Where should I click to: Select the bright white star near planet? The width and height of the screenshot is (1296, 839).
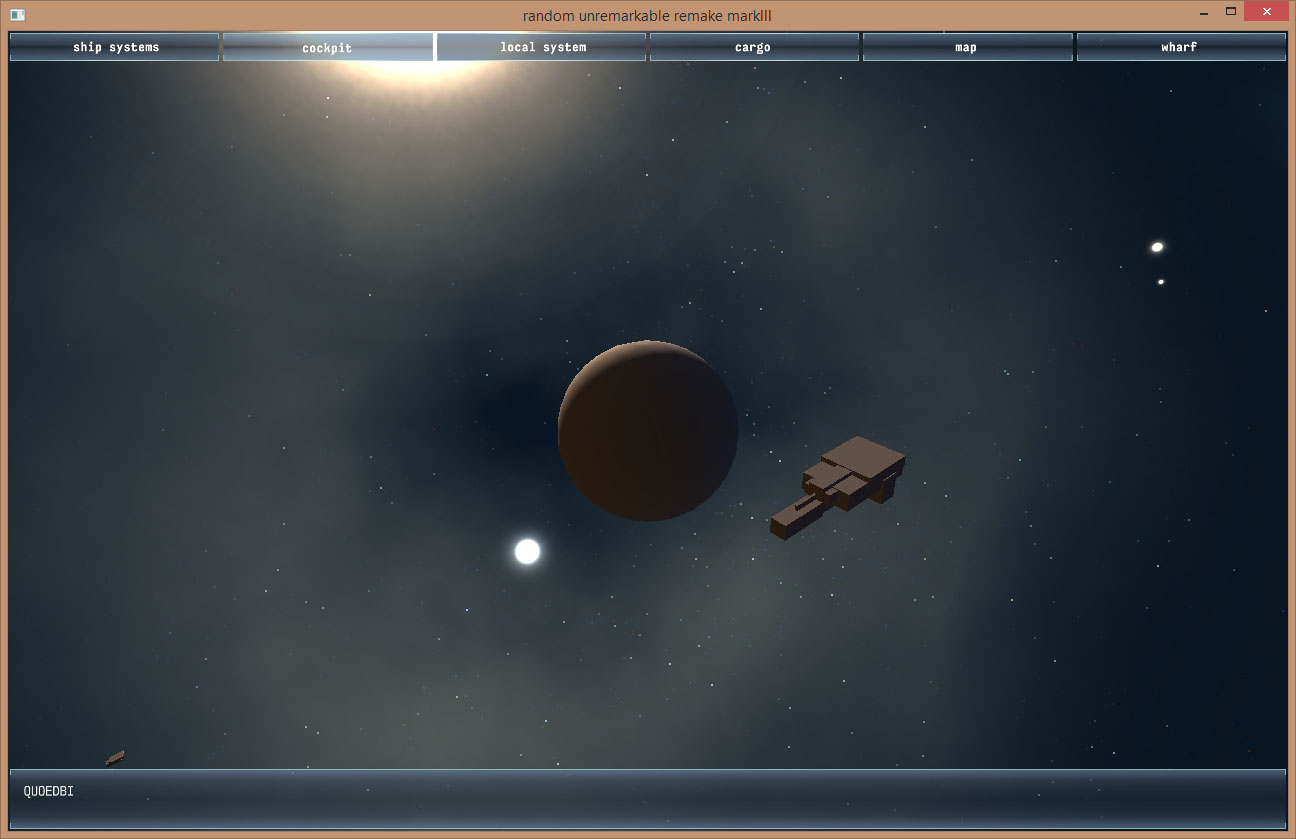point(527,551)
